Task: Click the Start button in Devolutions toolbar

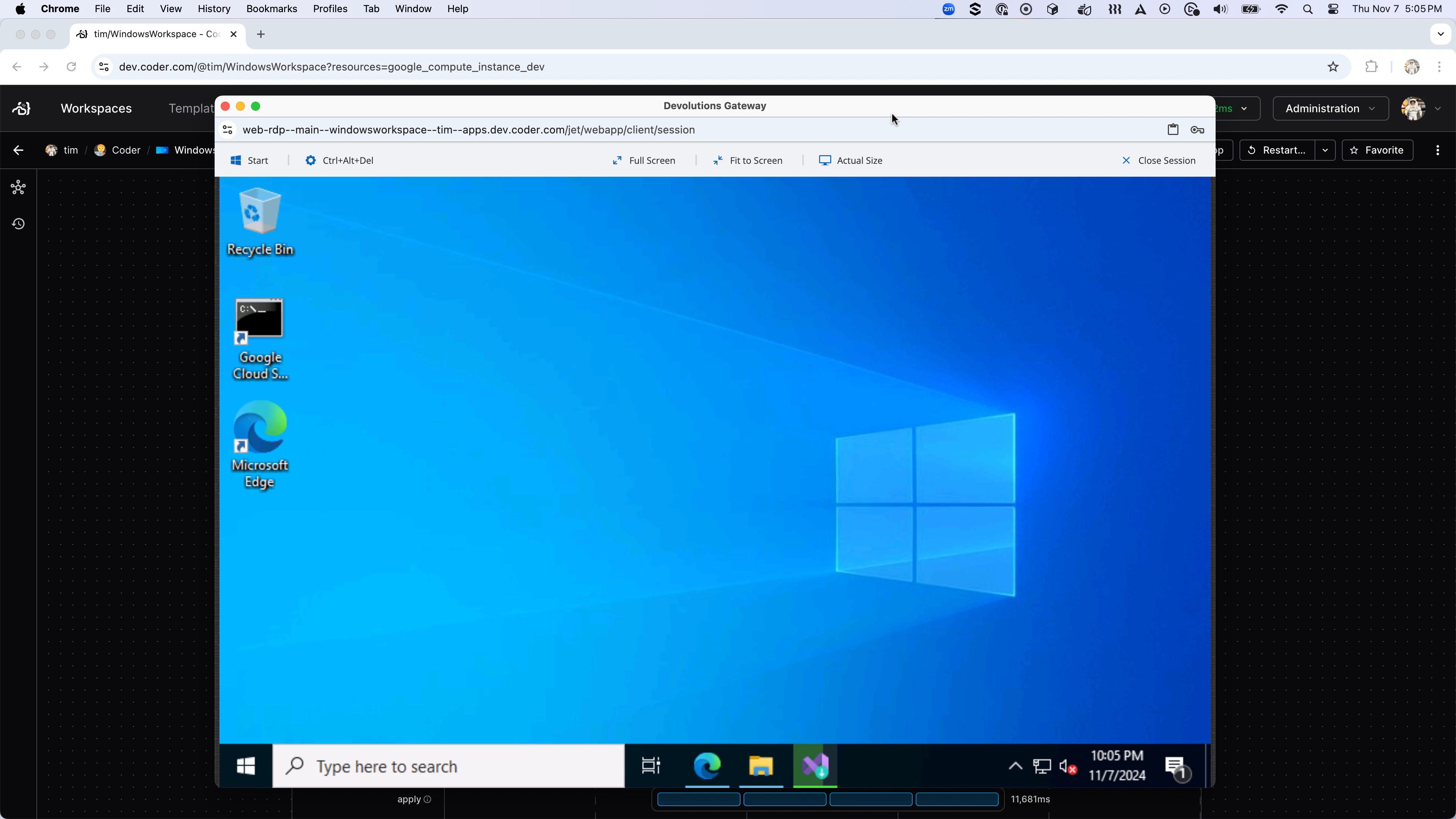Action: pyautogui.click(x=249, y=160)
